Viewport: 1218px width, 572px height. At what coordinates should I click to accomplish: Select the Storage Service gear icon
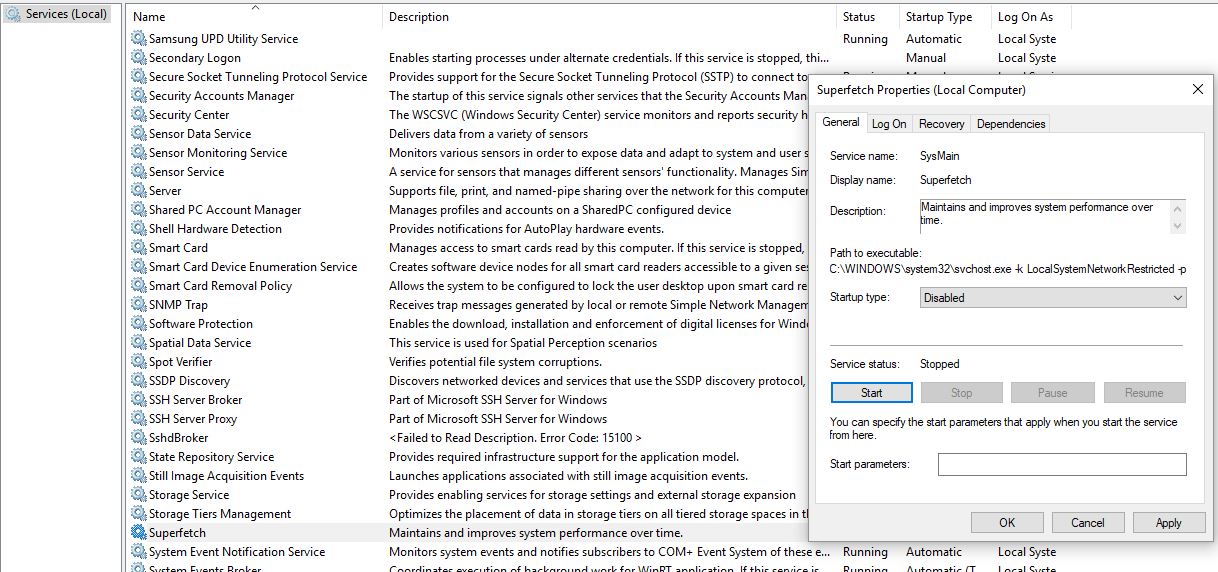pyautogui.click(x=138, y=495)
